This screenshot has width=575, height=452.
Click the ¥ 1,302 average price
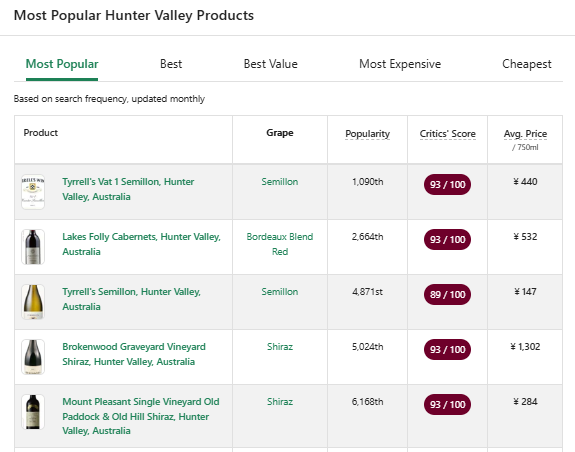(x=525, y=347)
